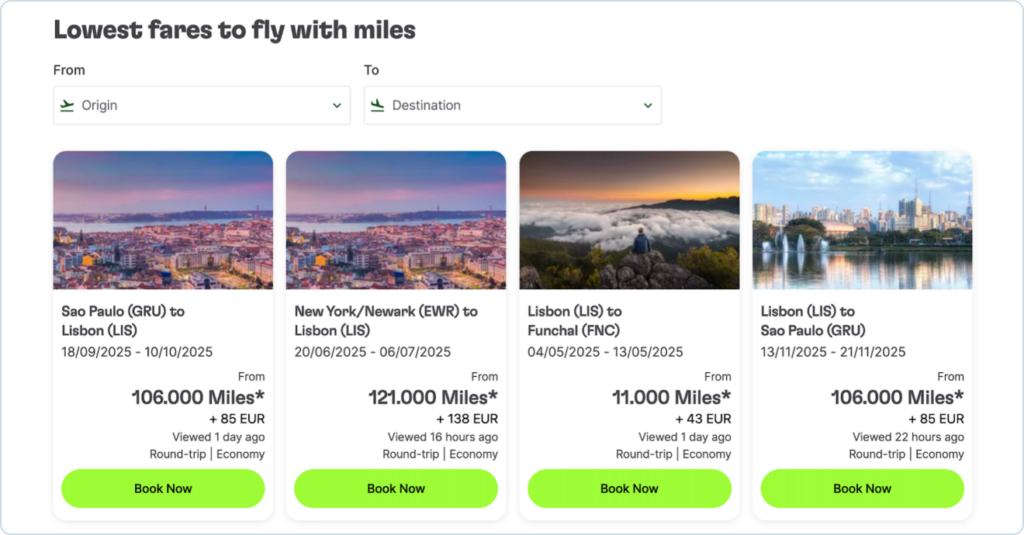
Task: Book Now for Sao Paulo to Lisbon
Action: tap(163, 489)
